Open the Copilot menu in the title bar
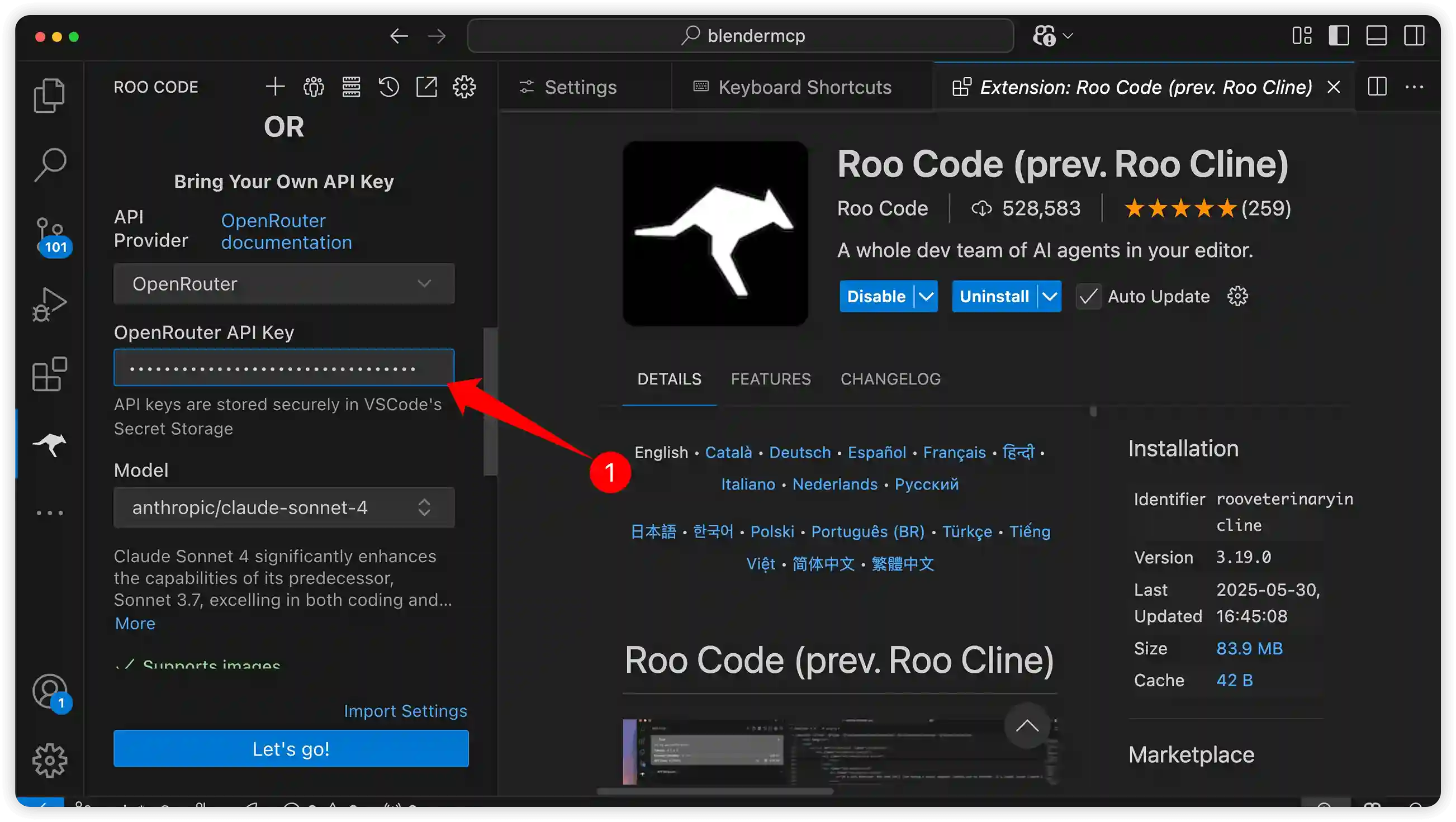Image resolution: width=1456 pixels, height=822 pixels. pos(1052,36)
